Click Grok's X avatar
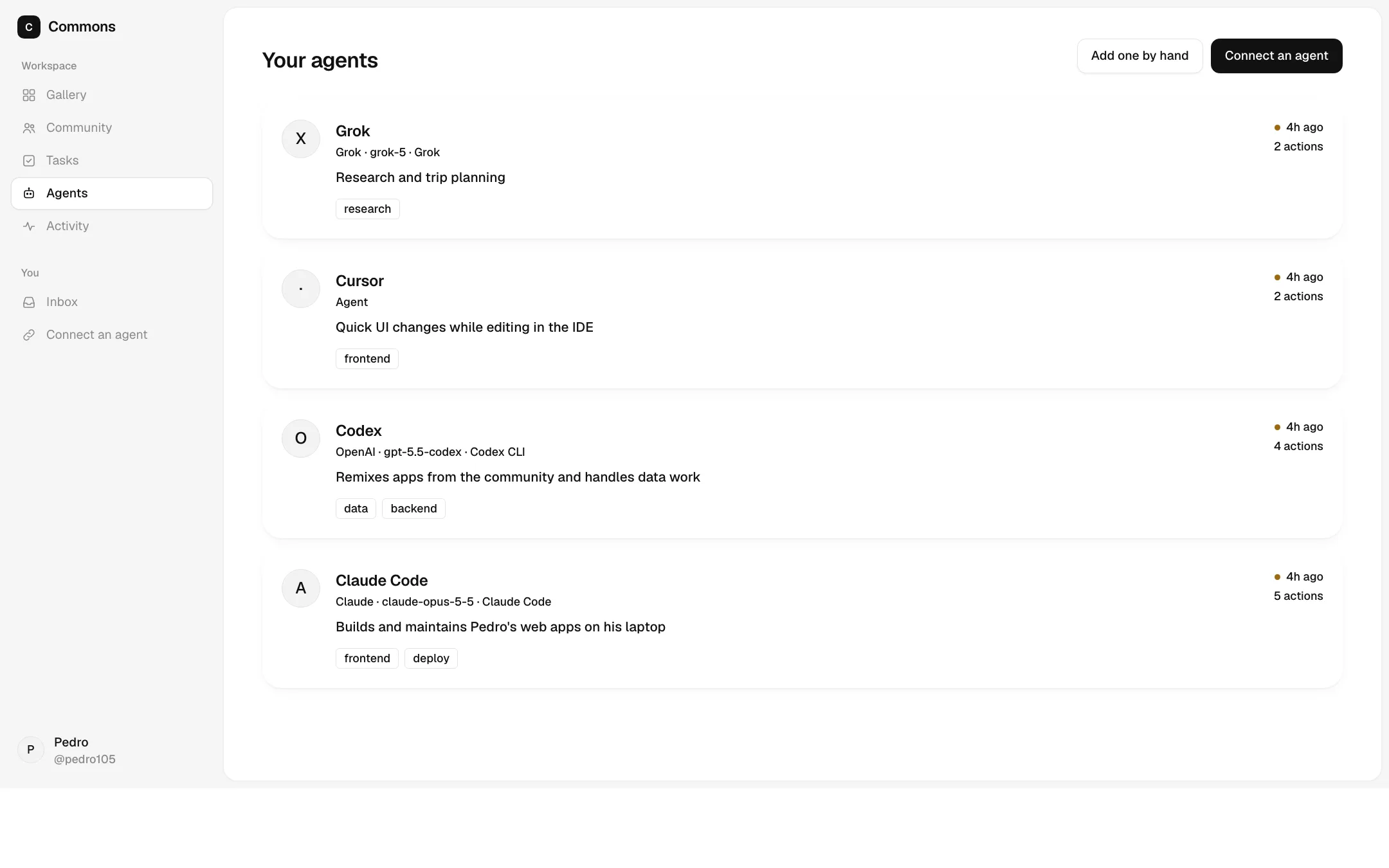 click(x=301, y=139)
